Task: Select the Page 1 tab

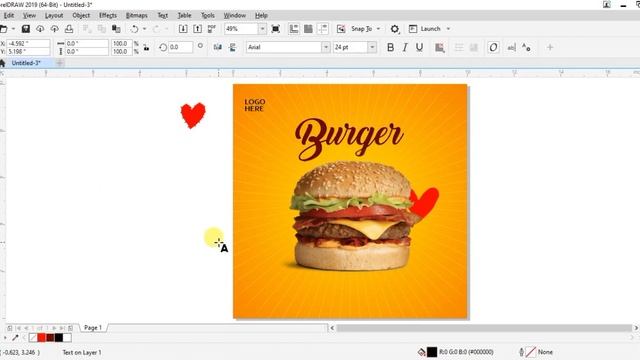Action: (93, 328)
